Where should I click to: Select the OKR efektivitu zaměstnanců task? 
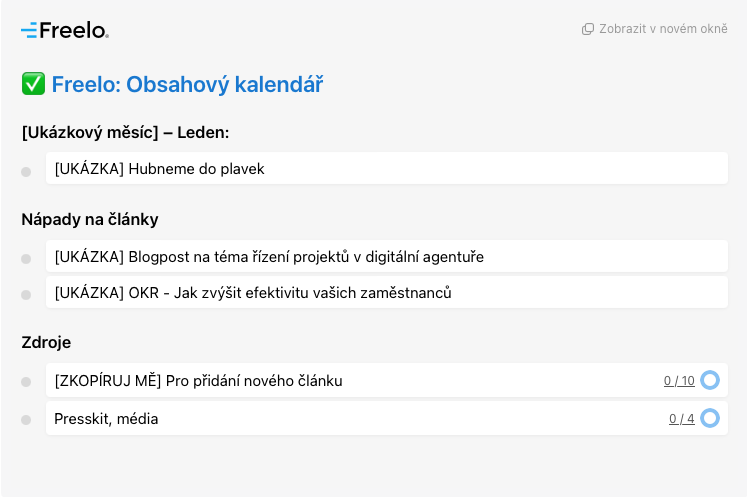tap(253, 293)
